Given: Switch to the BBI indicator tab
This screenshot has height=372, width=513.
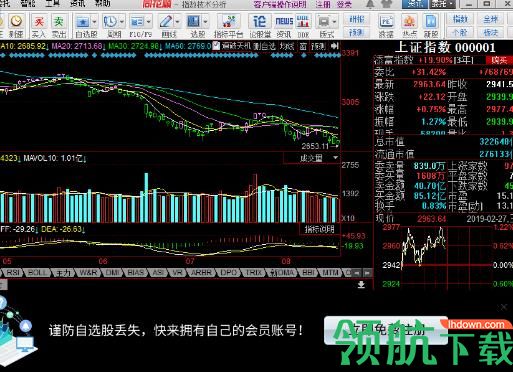Looking at the screenshot, I should click(307, 273).
